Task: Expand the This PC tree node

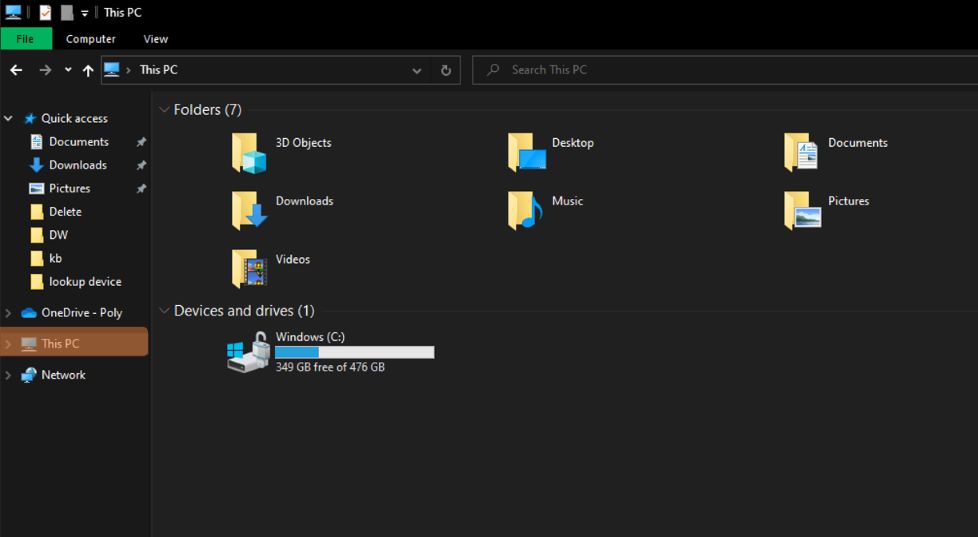Action: click(x=8, y=344)
